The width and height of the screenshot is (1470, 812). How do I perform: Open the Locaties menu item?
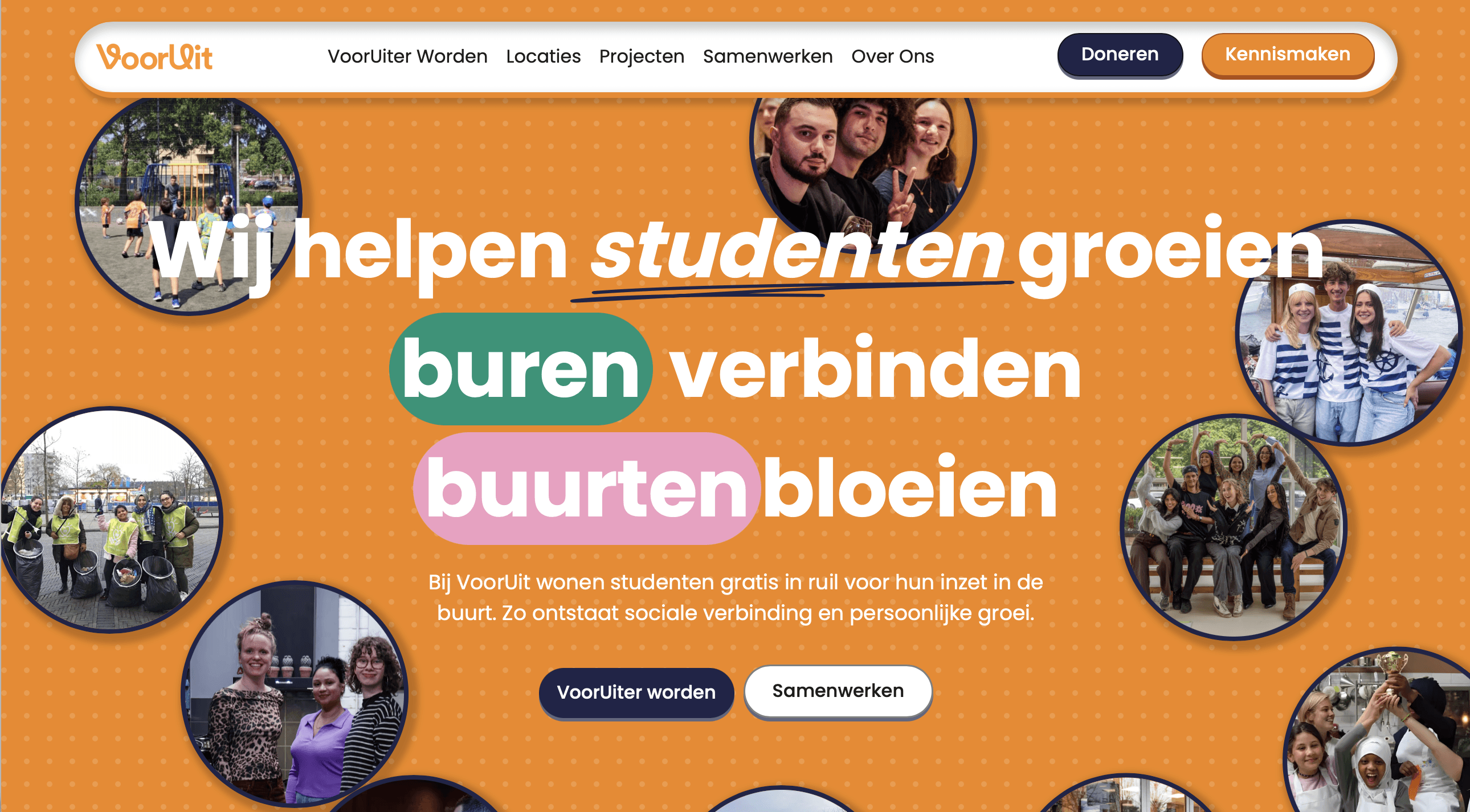543,56
